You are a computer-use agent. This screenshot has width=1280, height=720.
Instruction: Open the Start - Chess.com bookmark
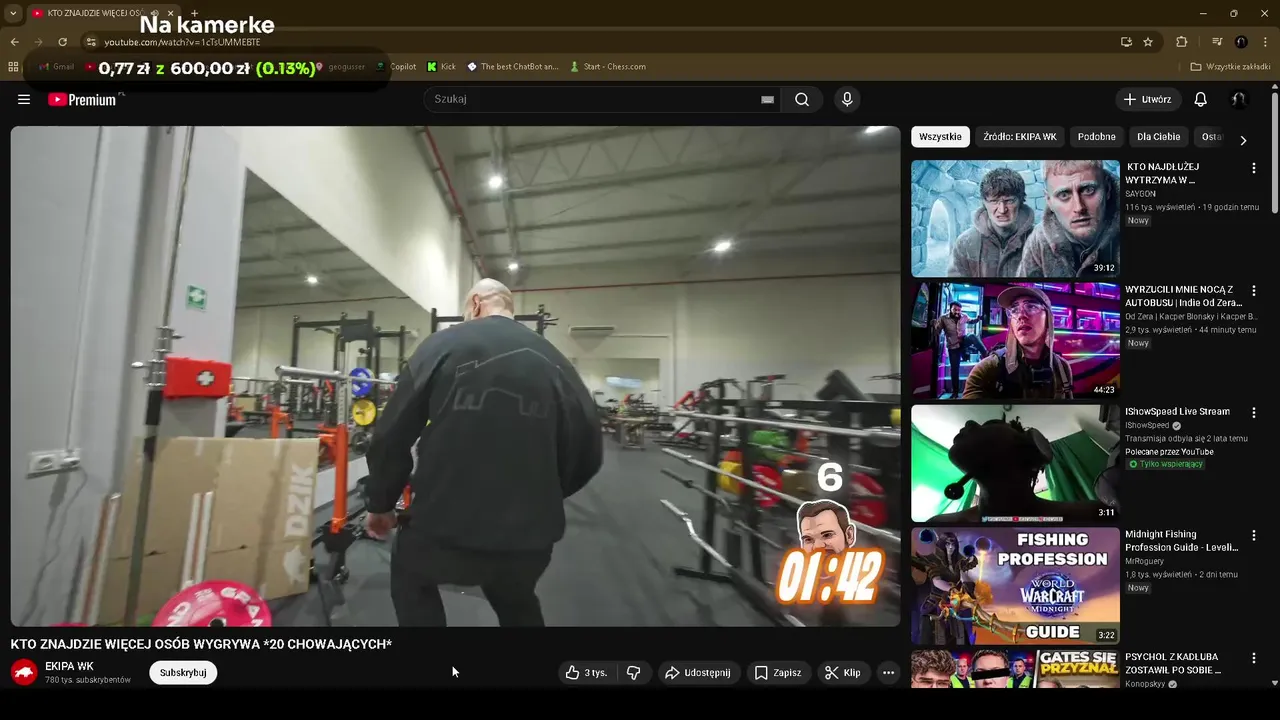(x=608, y=67)
